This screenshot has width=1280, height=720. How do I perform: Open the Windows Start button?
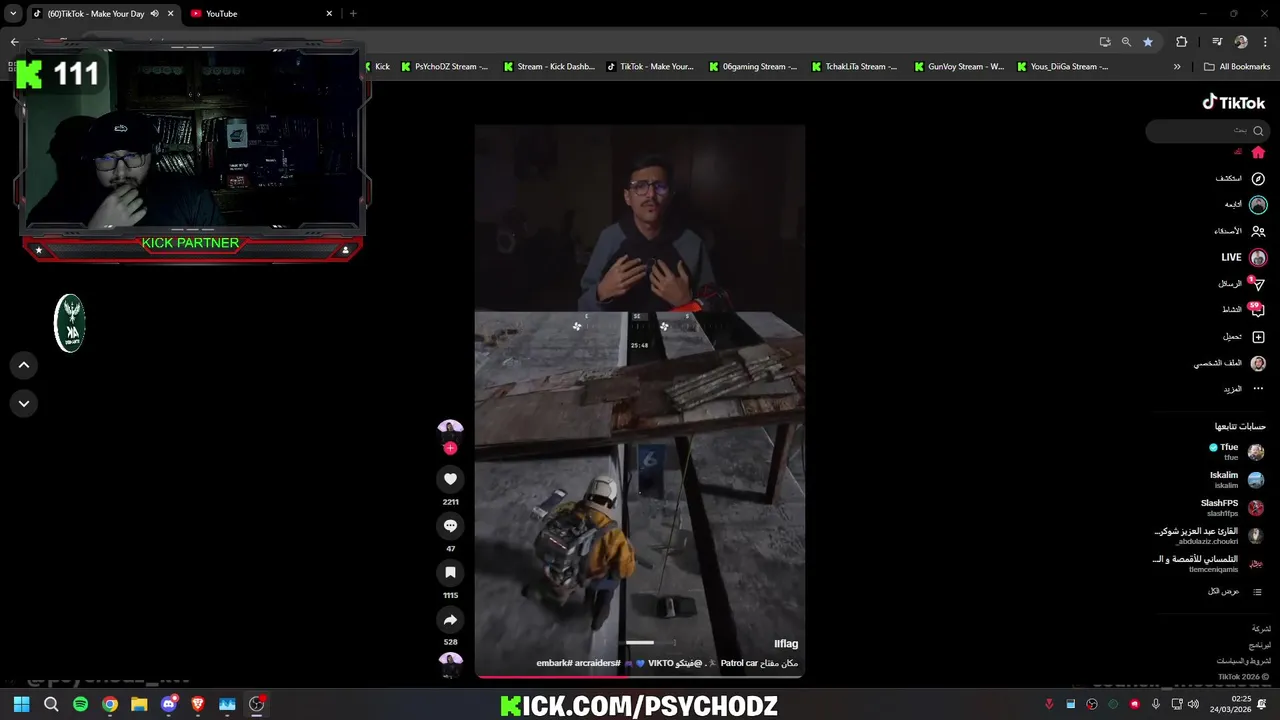coord(22,704)
